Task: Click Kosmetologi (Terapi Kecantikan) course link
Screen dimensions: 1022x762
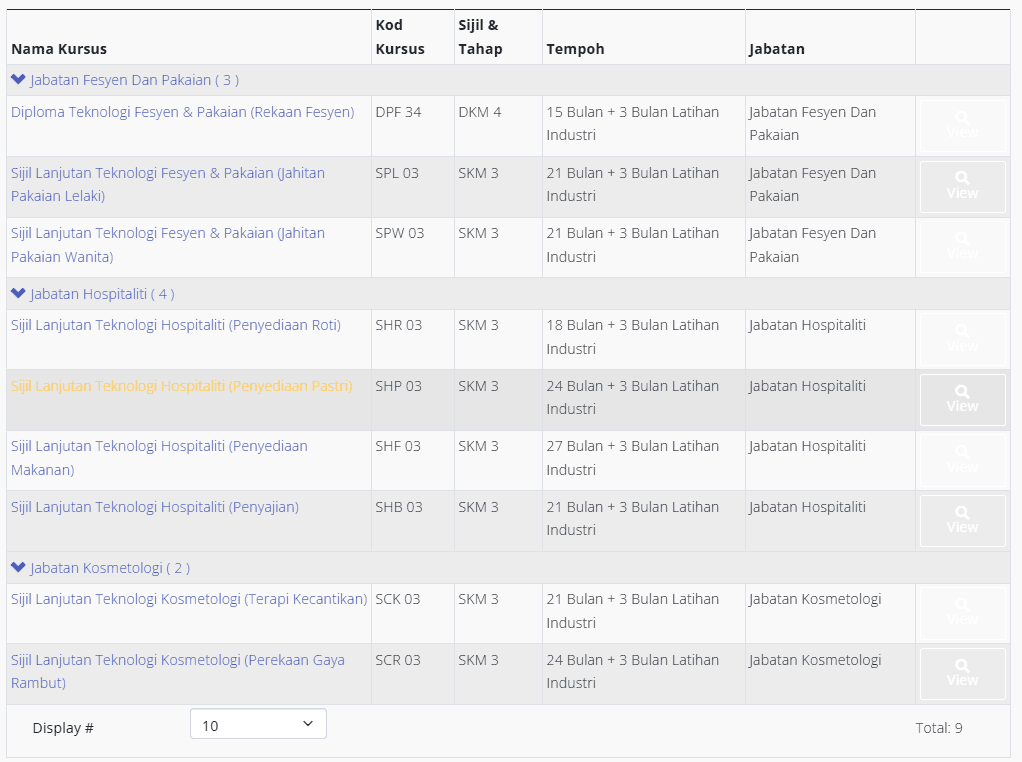Action: (189, 599)
